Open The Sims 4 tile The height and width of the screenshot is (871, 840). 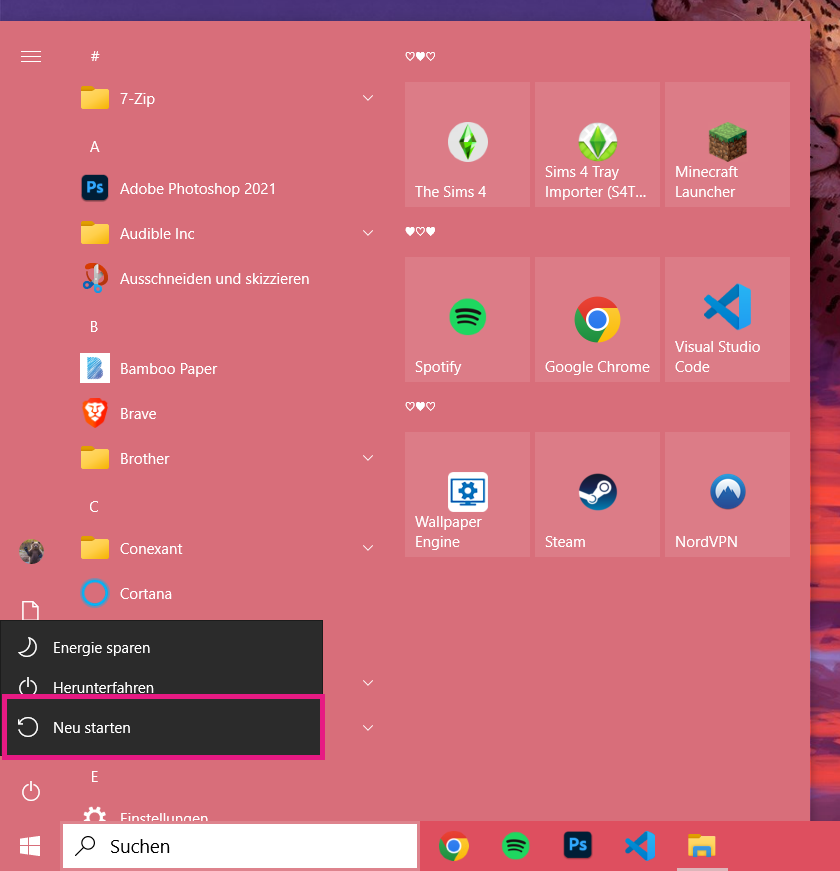467,144
